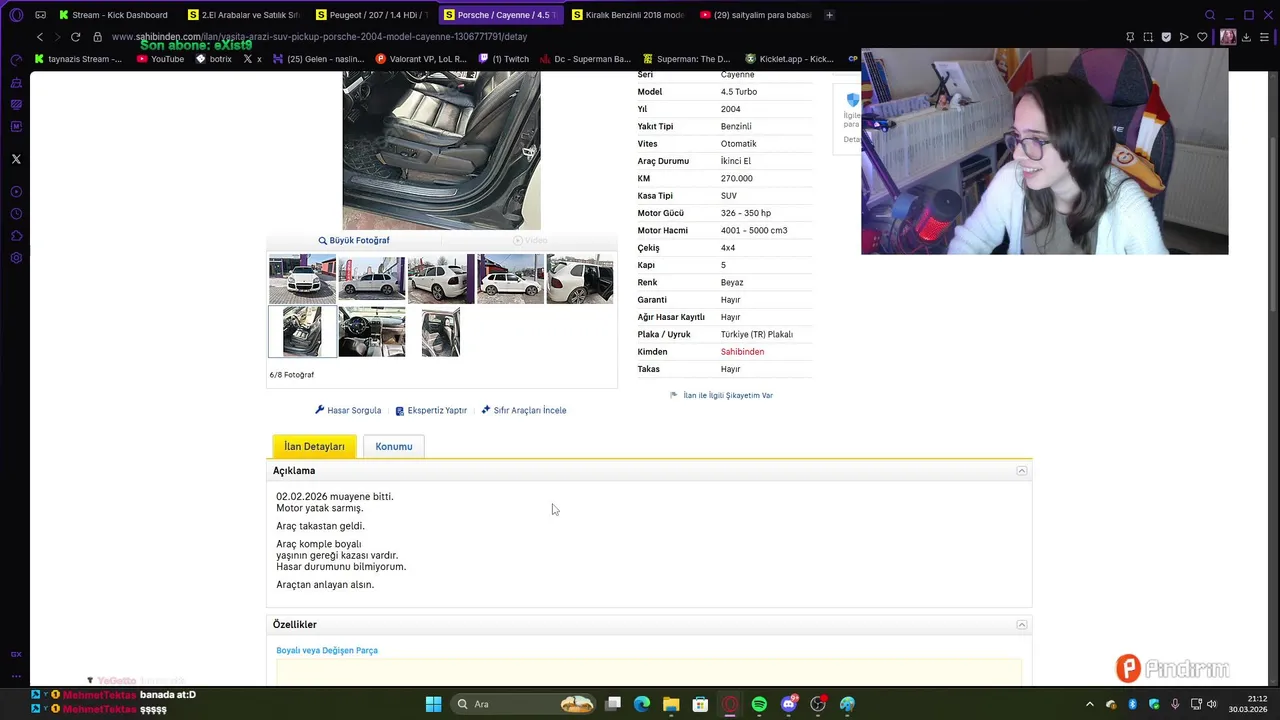
Task: Open taynazis Stream bookmark
Action: click(78, 59)
